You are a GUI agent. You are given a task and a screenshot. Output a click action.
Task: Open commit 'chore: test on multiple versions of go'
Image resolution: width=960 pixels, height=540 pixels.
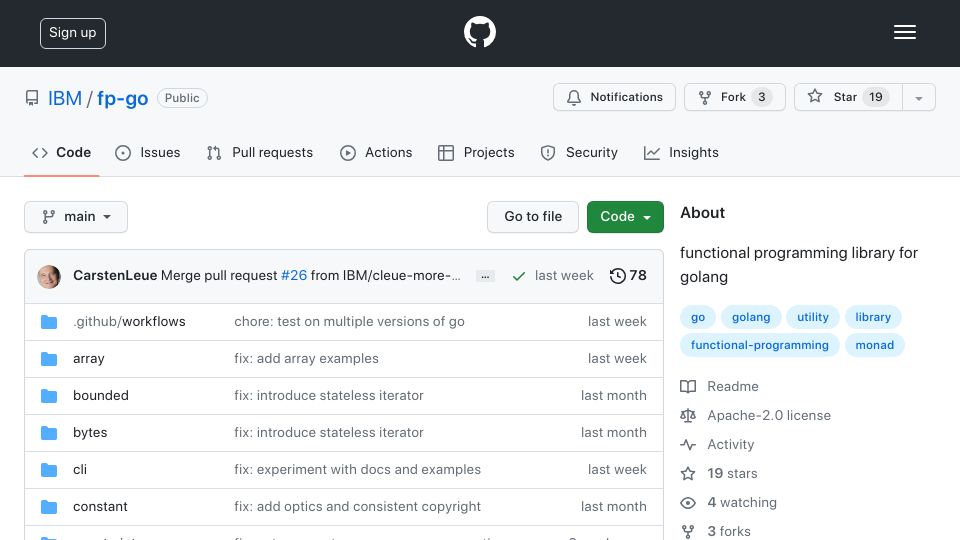pos(349,321)
